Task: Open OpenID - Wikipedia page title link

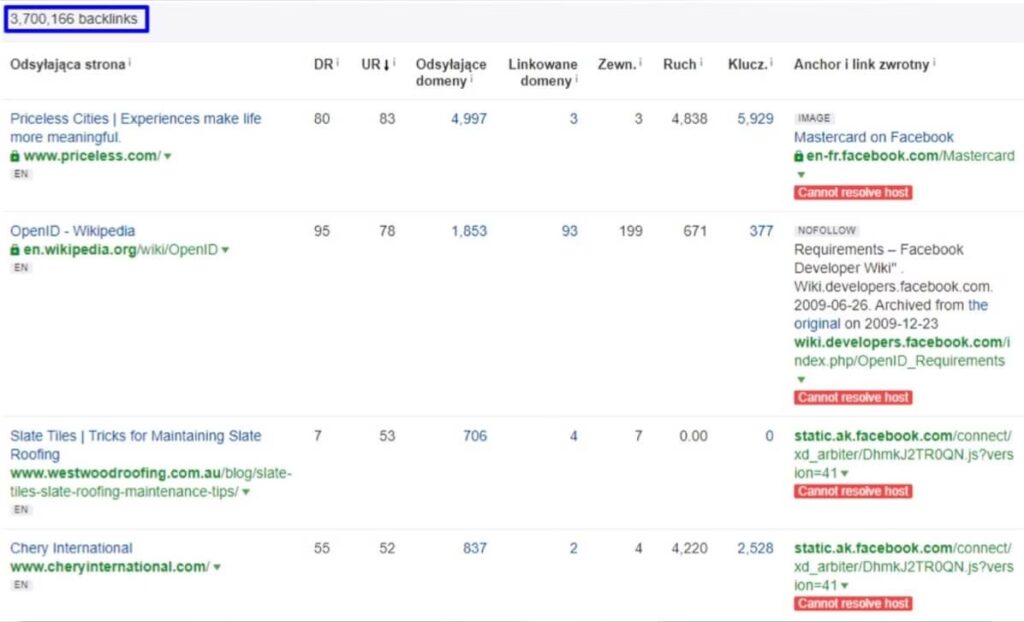Action: (x=72, y=231)
